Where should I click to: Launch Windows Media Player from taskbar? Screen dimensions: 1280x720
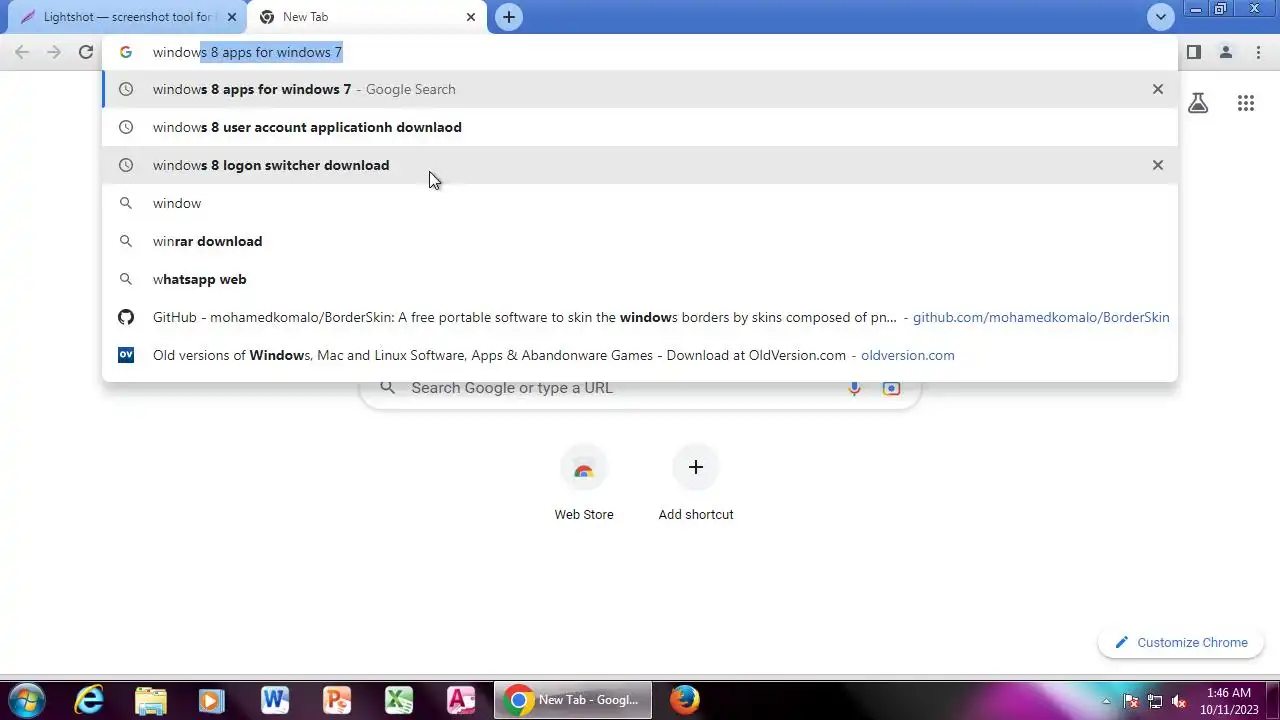pyautogui.click(x=212, y=700)
